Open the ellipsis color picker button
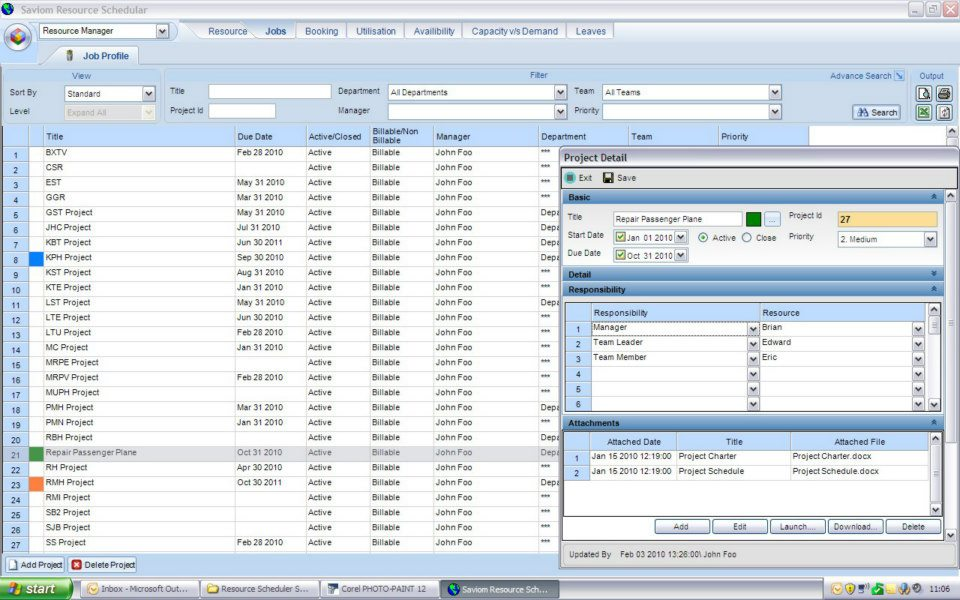This screenshot has width=960, height=600. click(x=772, y=219)
